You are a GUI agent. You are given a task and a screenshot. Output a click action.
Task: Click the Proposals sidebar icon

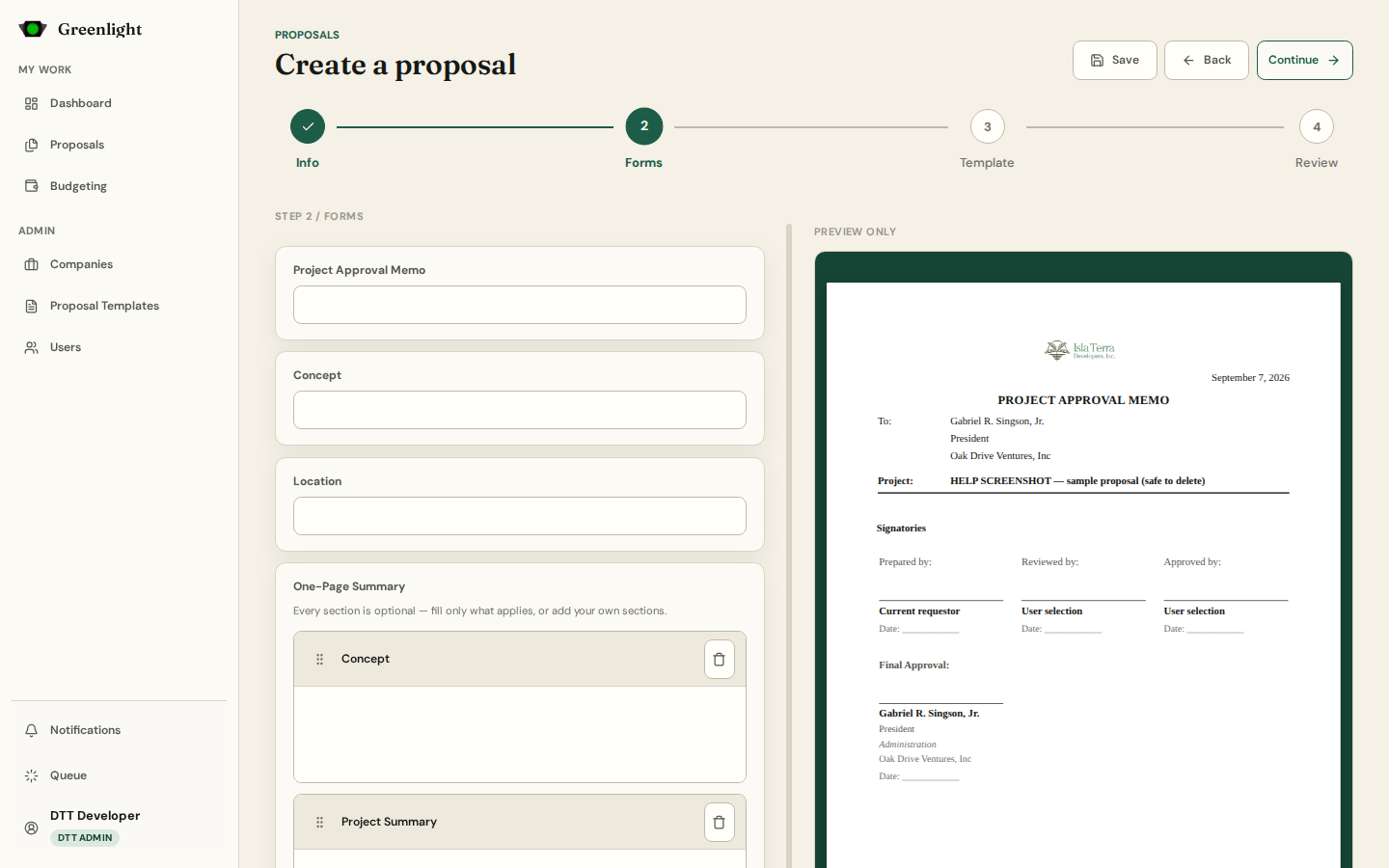click(32, 145)
